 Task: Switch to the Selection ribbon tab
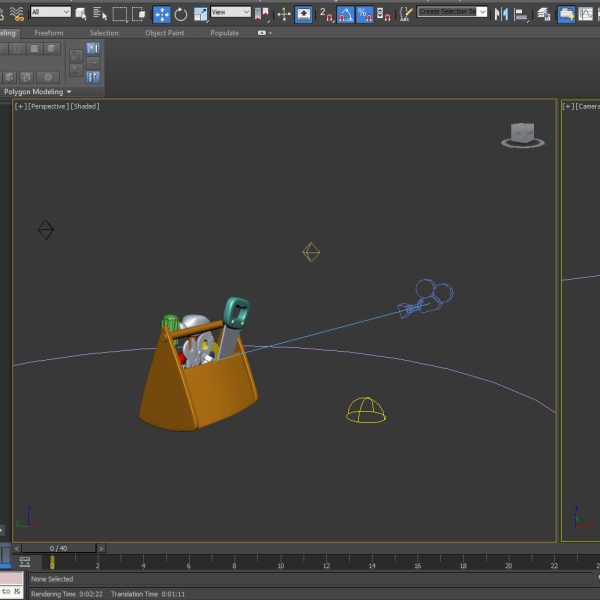point(104,33)
